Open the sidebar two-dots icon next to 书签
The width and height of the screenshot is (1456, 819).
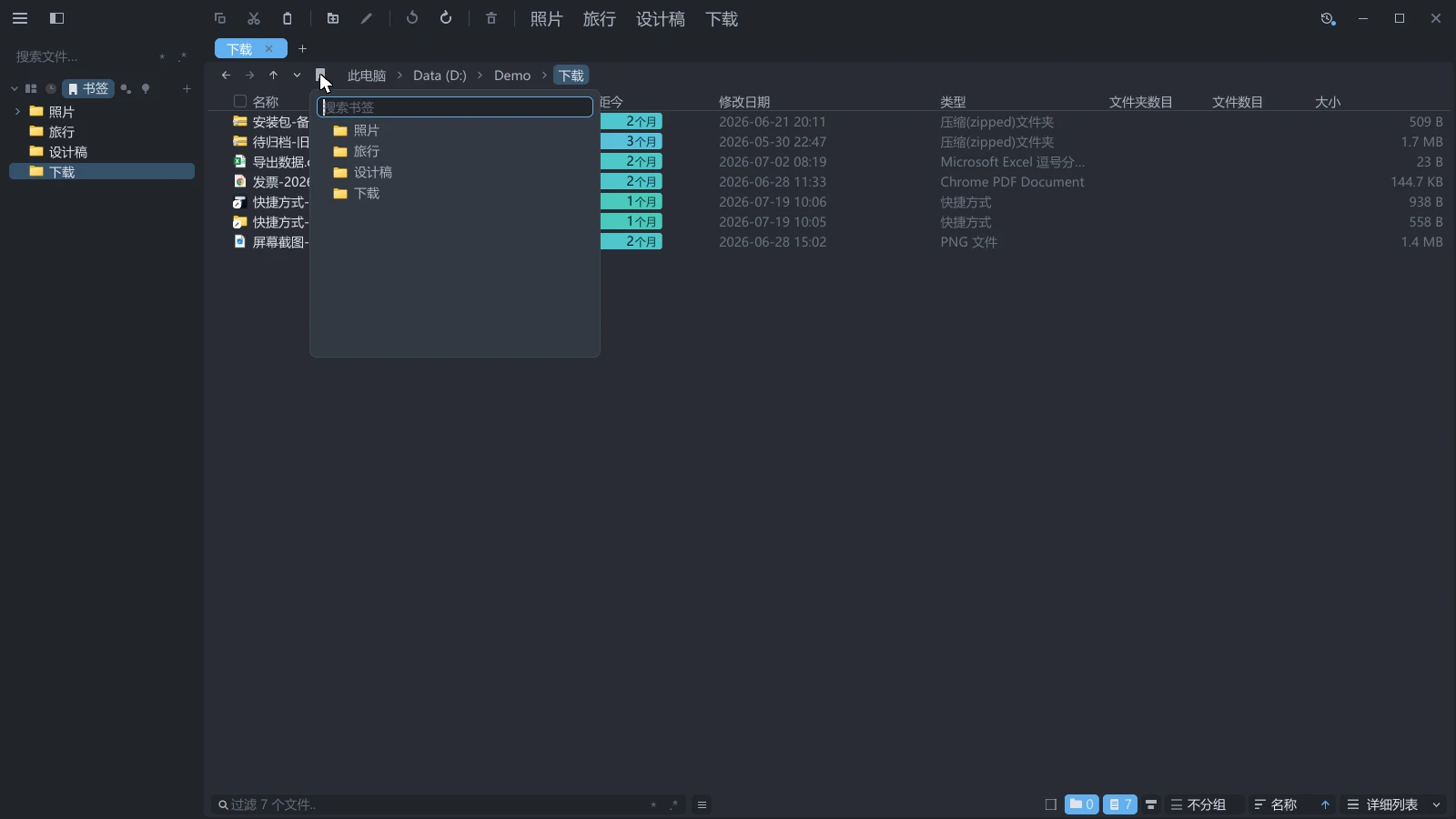[x=126, y=88]
